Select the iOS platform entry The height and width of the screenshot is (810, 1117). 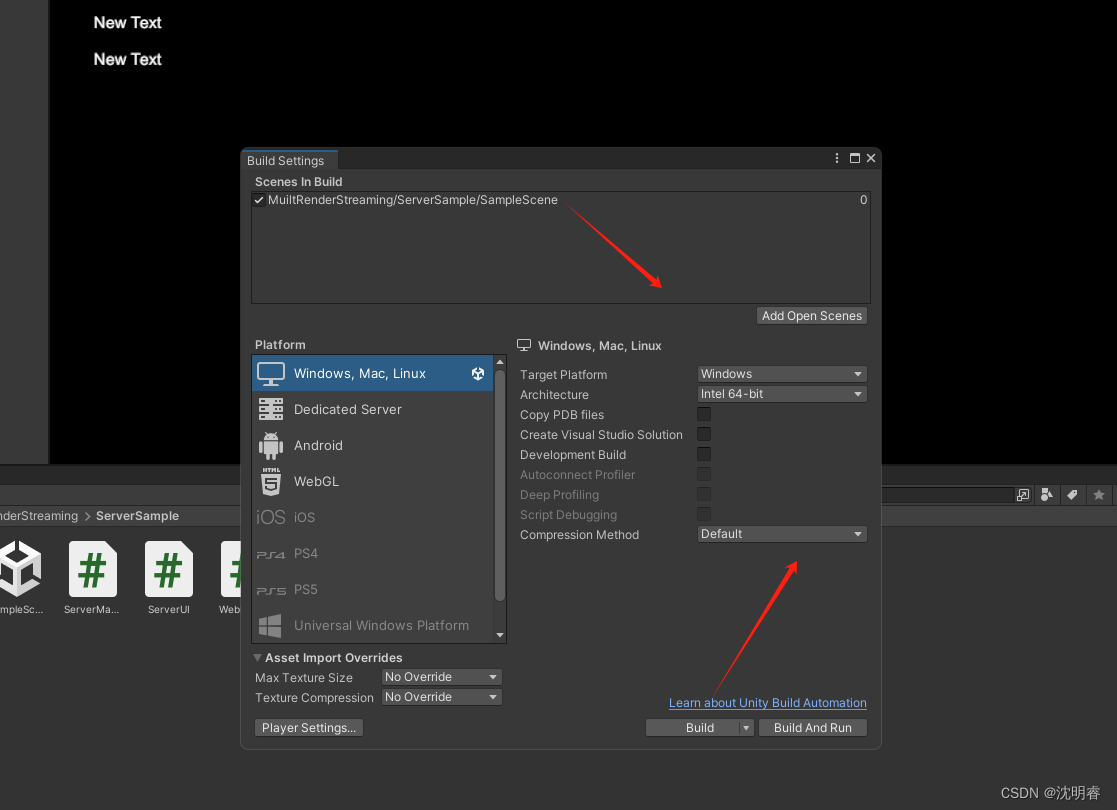click(373, 517)
